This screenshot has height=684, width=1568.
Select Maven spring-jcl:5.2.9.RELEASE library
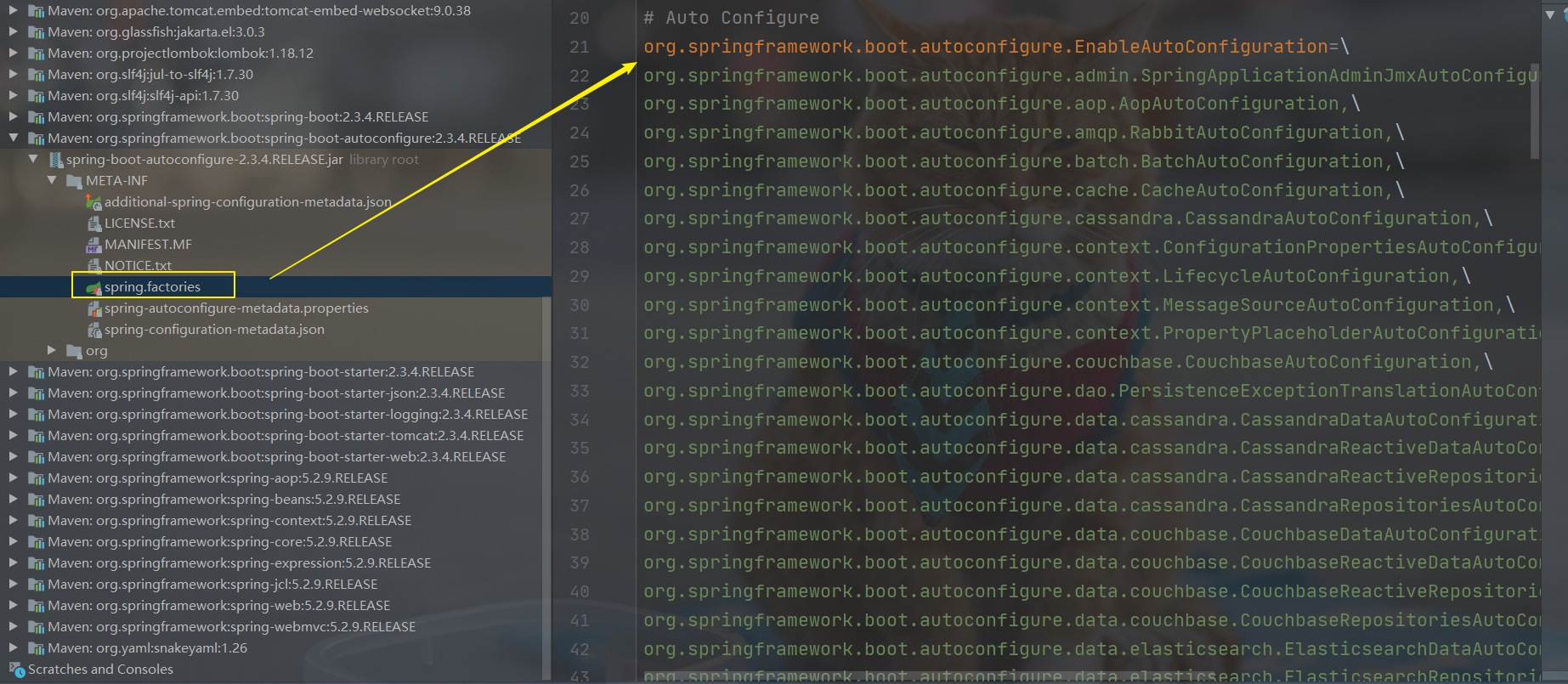pos(212,585)
